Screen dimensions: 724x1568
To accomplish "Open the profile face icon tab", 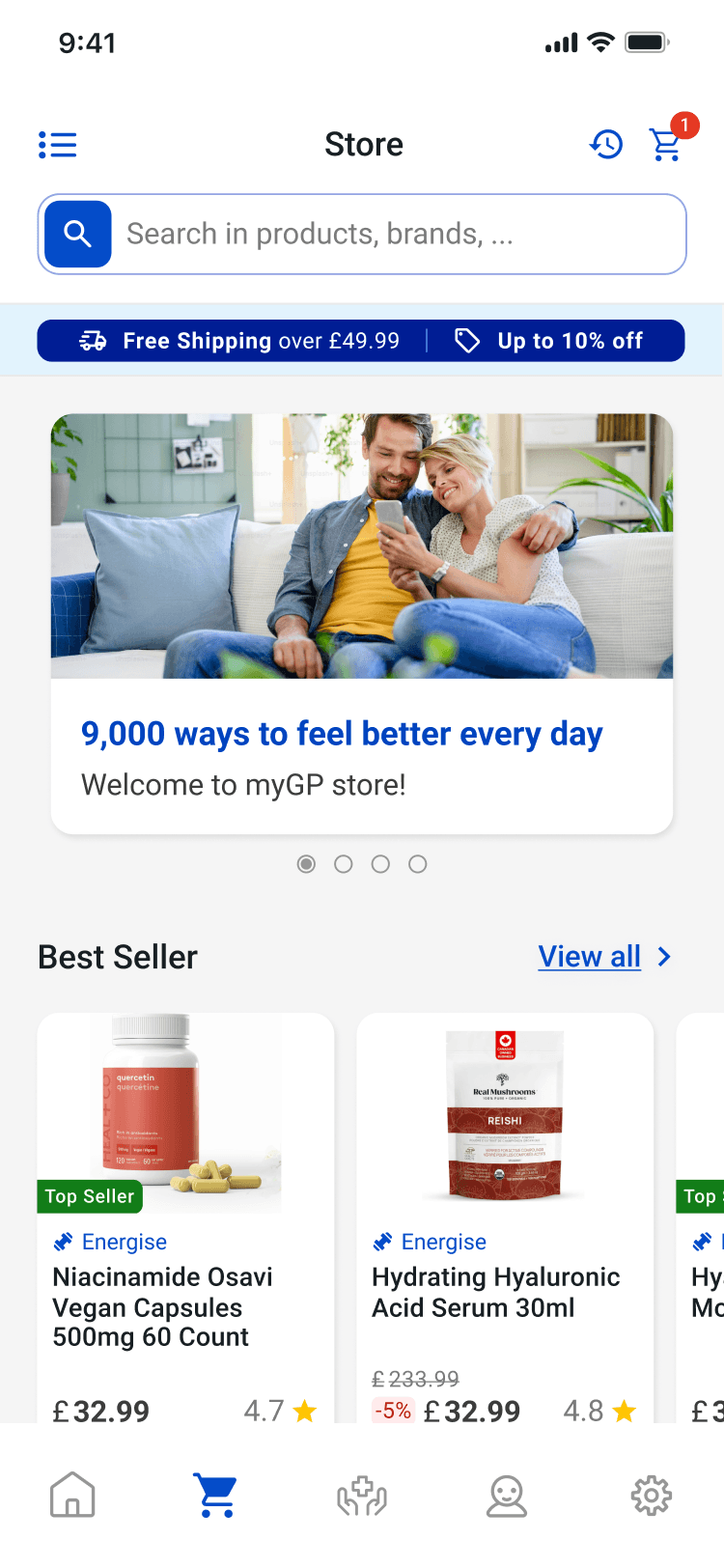I will [x=507, y=1495].
